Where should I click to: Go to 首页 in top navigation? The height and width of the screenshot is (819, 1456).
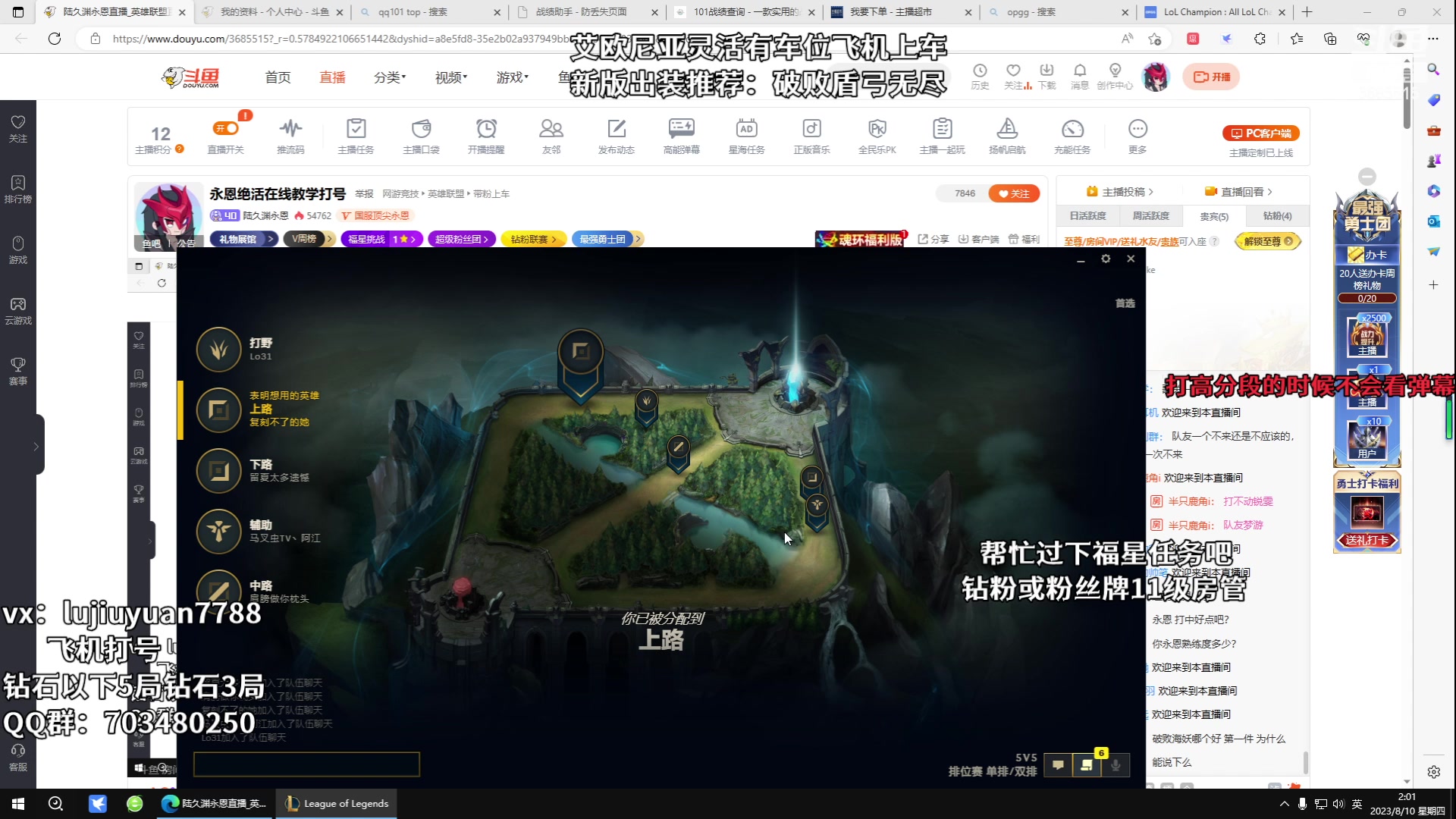(x=278, y=77)
